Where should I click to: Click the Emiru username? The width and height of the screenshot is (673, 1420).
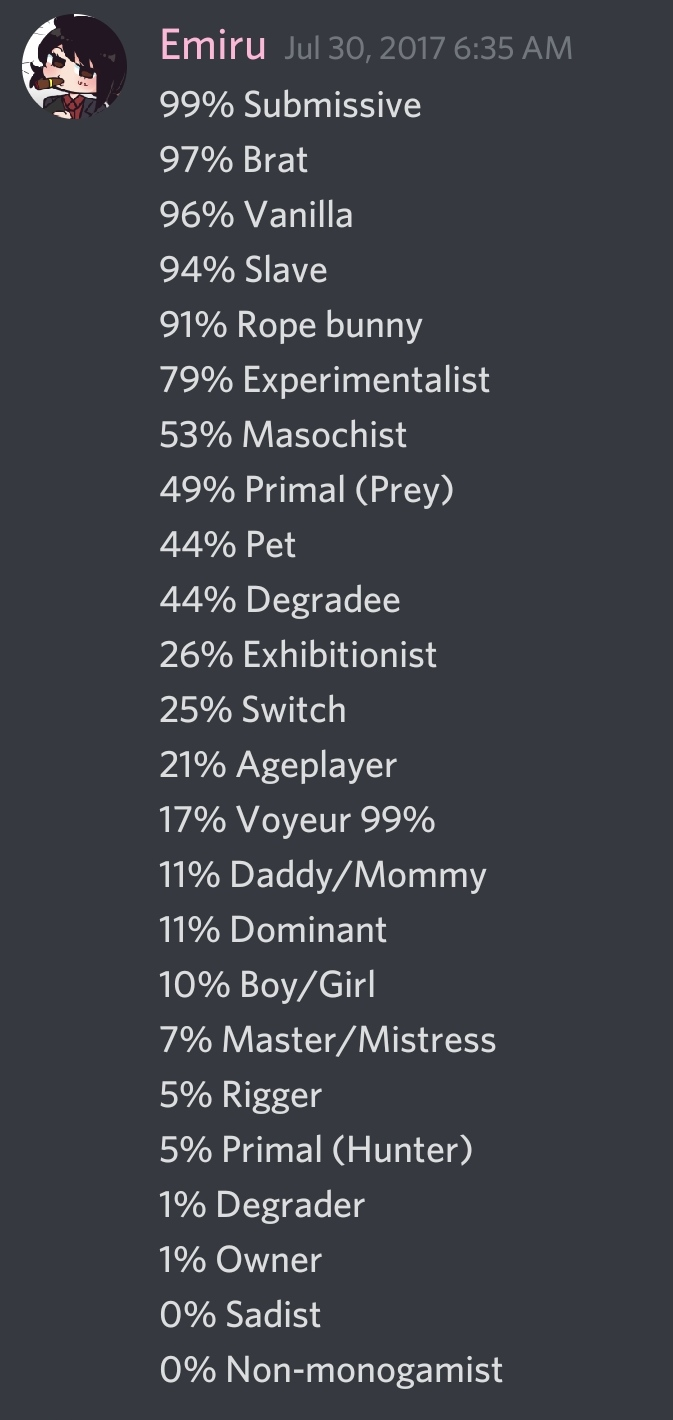[x=213, y=46]
